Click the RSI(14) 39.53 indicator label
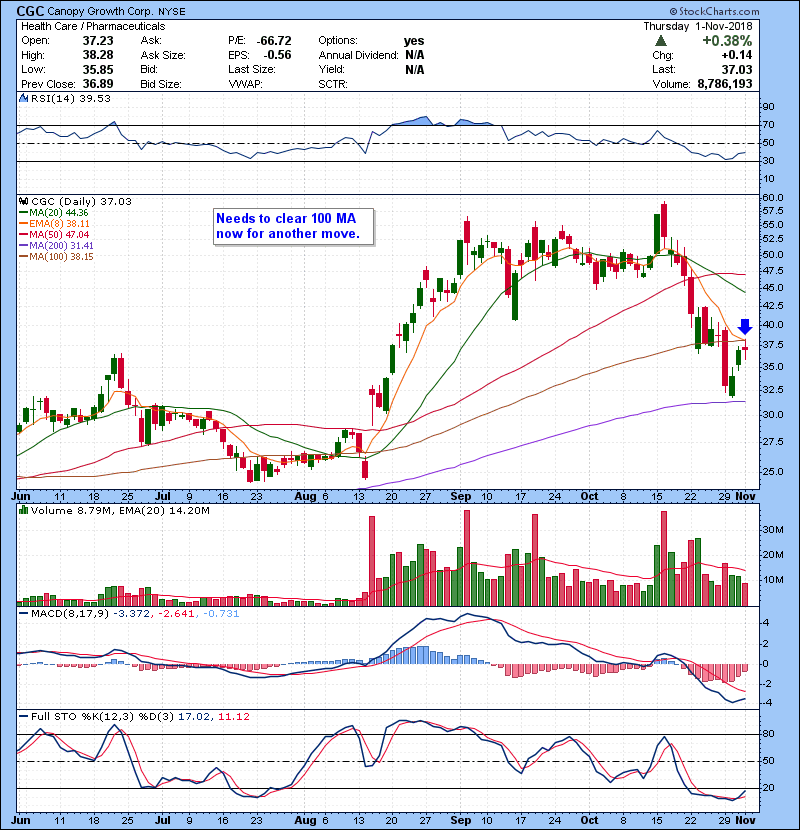This screenshot has width=800, height=830. [71, 98]
